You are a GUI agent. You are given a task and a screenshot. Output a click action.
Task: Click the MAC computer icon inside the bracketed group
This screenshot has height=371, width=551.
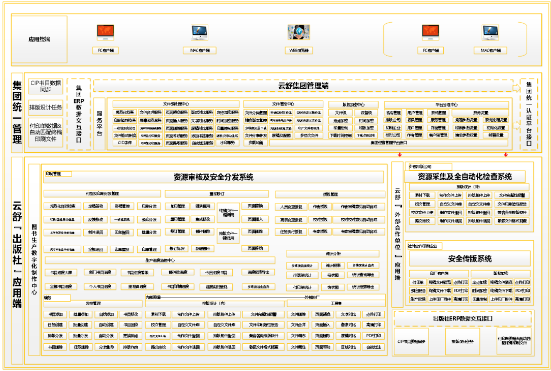click(490, 32)
